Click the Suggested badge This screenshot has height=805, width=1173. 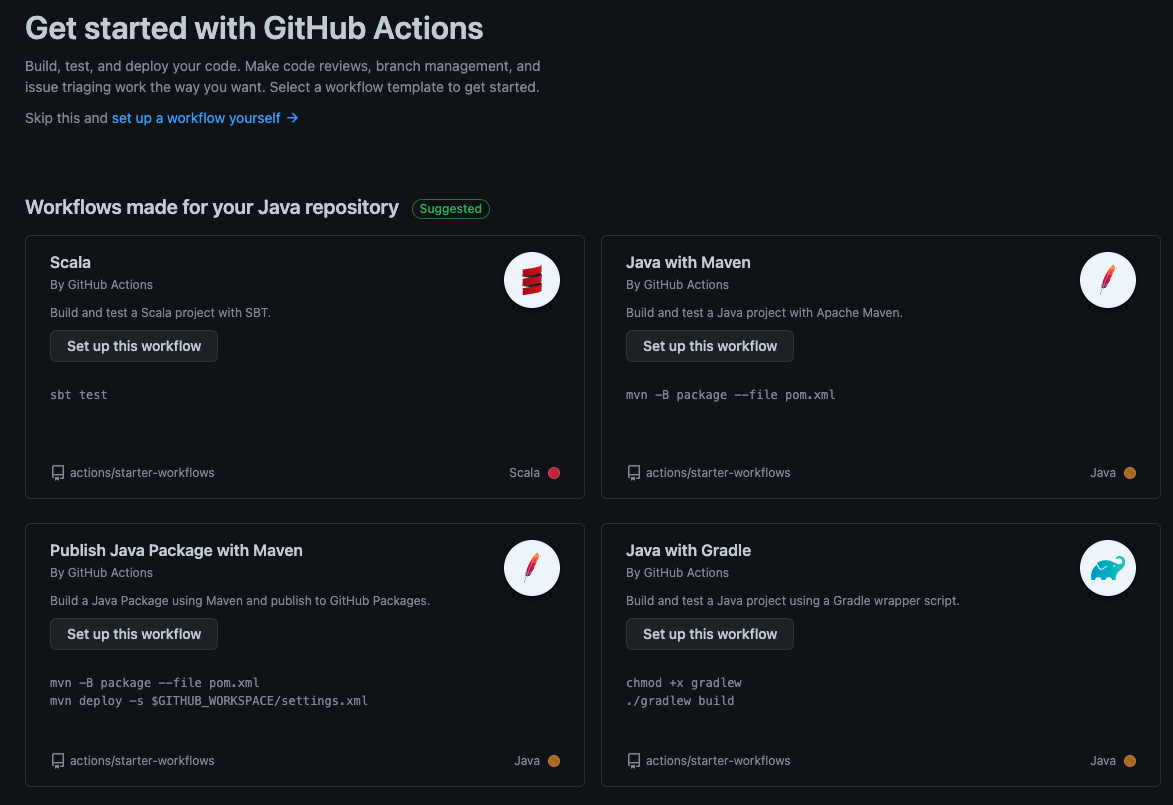click(x=451, y=209)
